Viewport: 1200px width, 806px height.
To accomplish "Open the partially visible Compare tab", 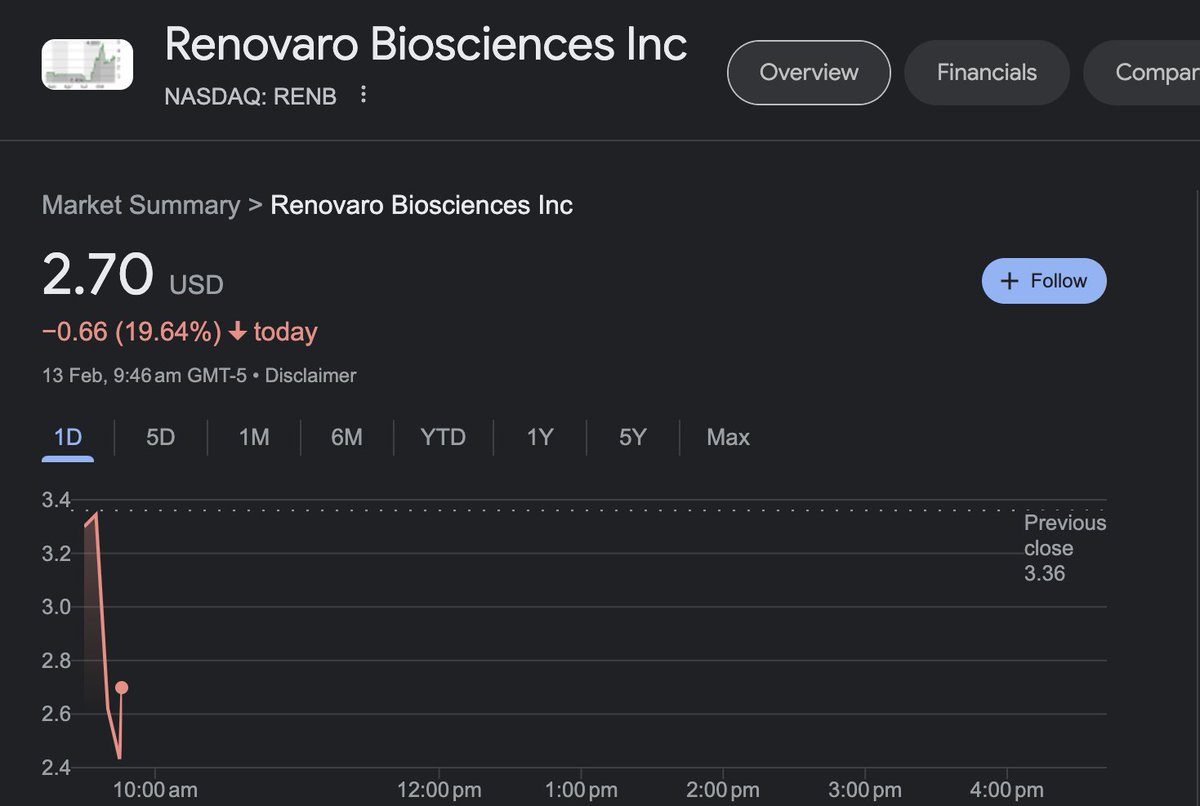I will point(1142,72).
